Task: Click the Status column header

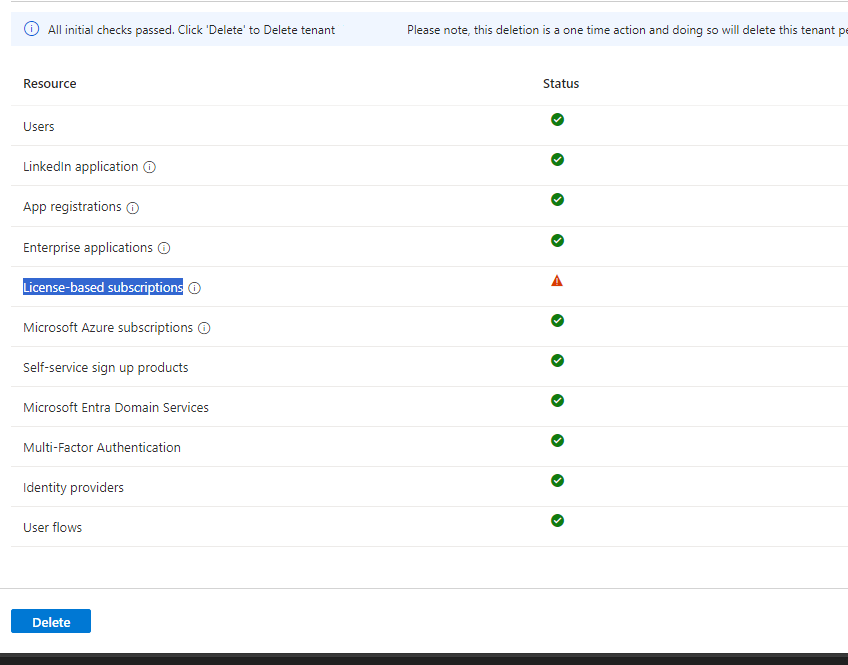Action: tap(560, 83)
